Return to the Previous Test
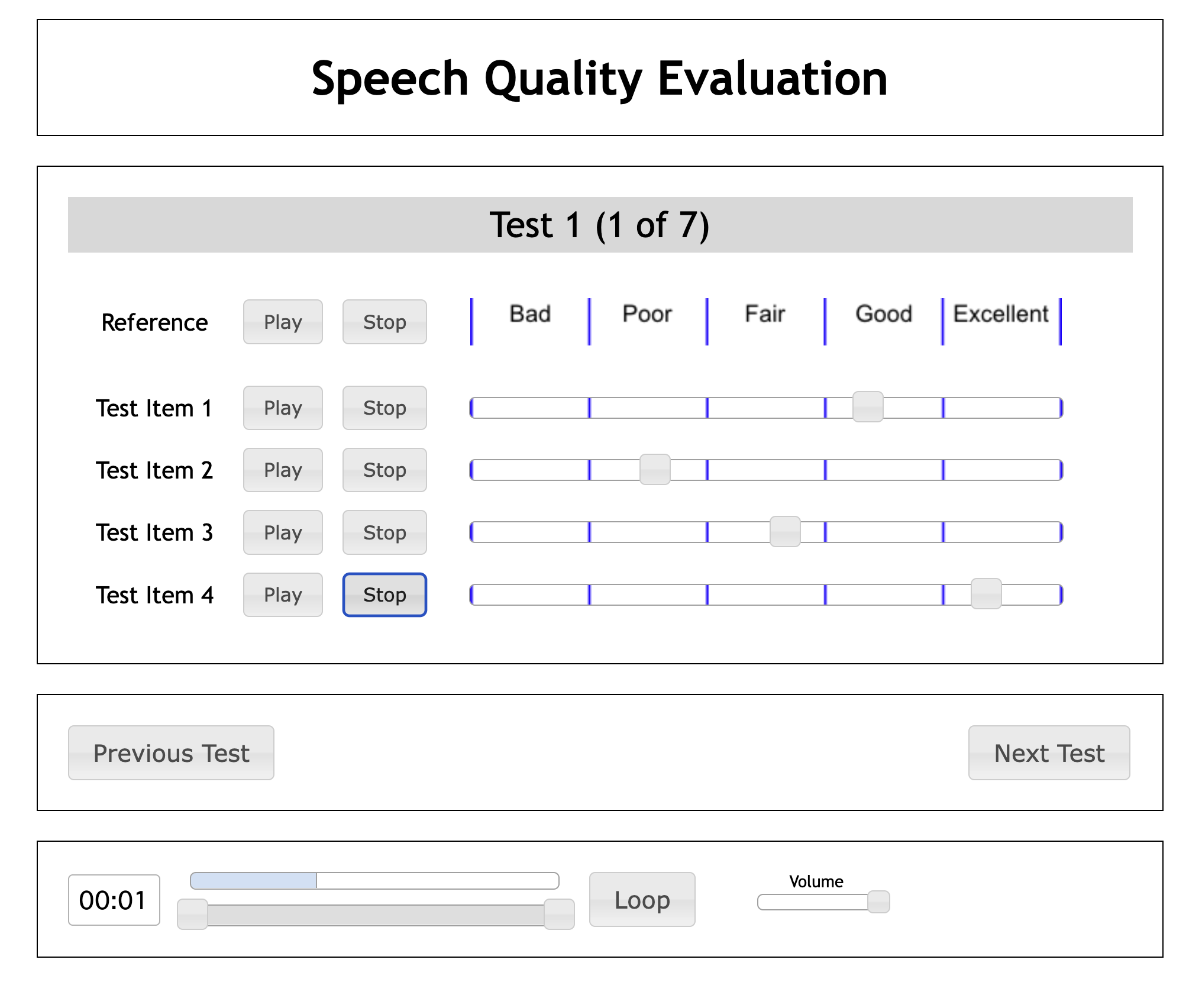This screenshot has width=1202, height=1008. coord(171,753)
